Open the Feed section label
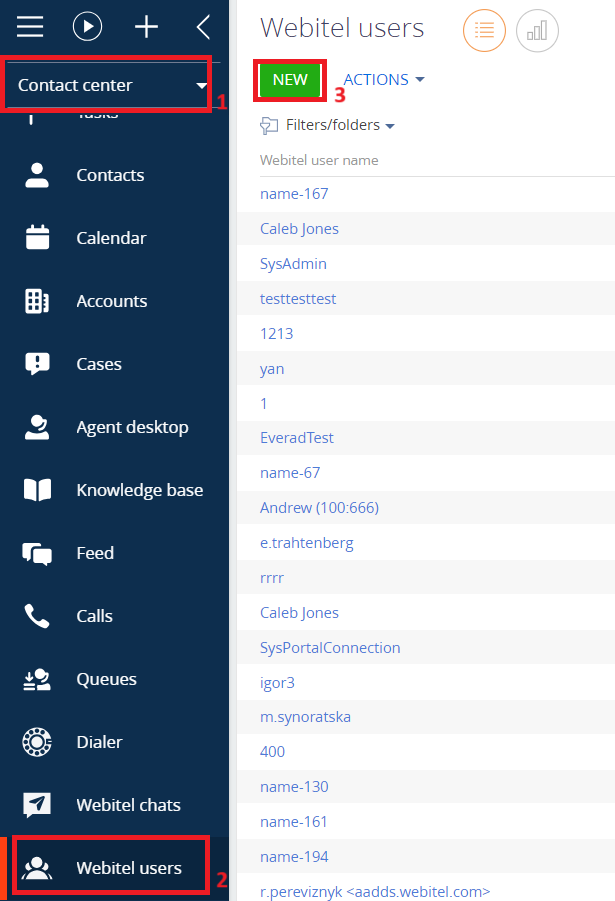Image resolution: width=615 pixels, height=901 pixels. coord(95,553)
